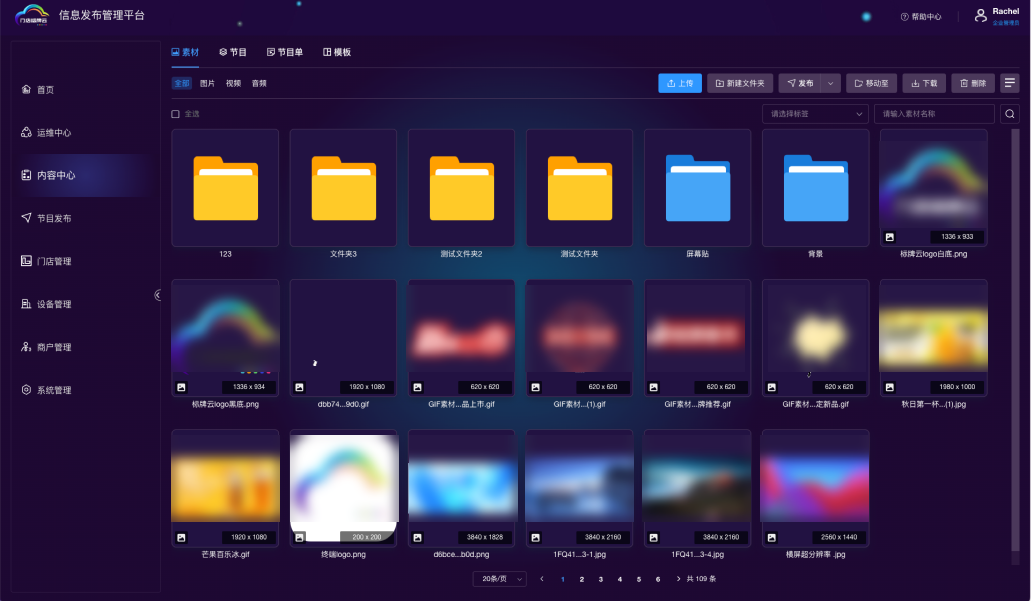Open 门店管理 in sidebar
Image resolution: width=1031 pixels, height=601 pixels.
click(46, 261)
